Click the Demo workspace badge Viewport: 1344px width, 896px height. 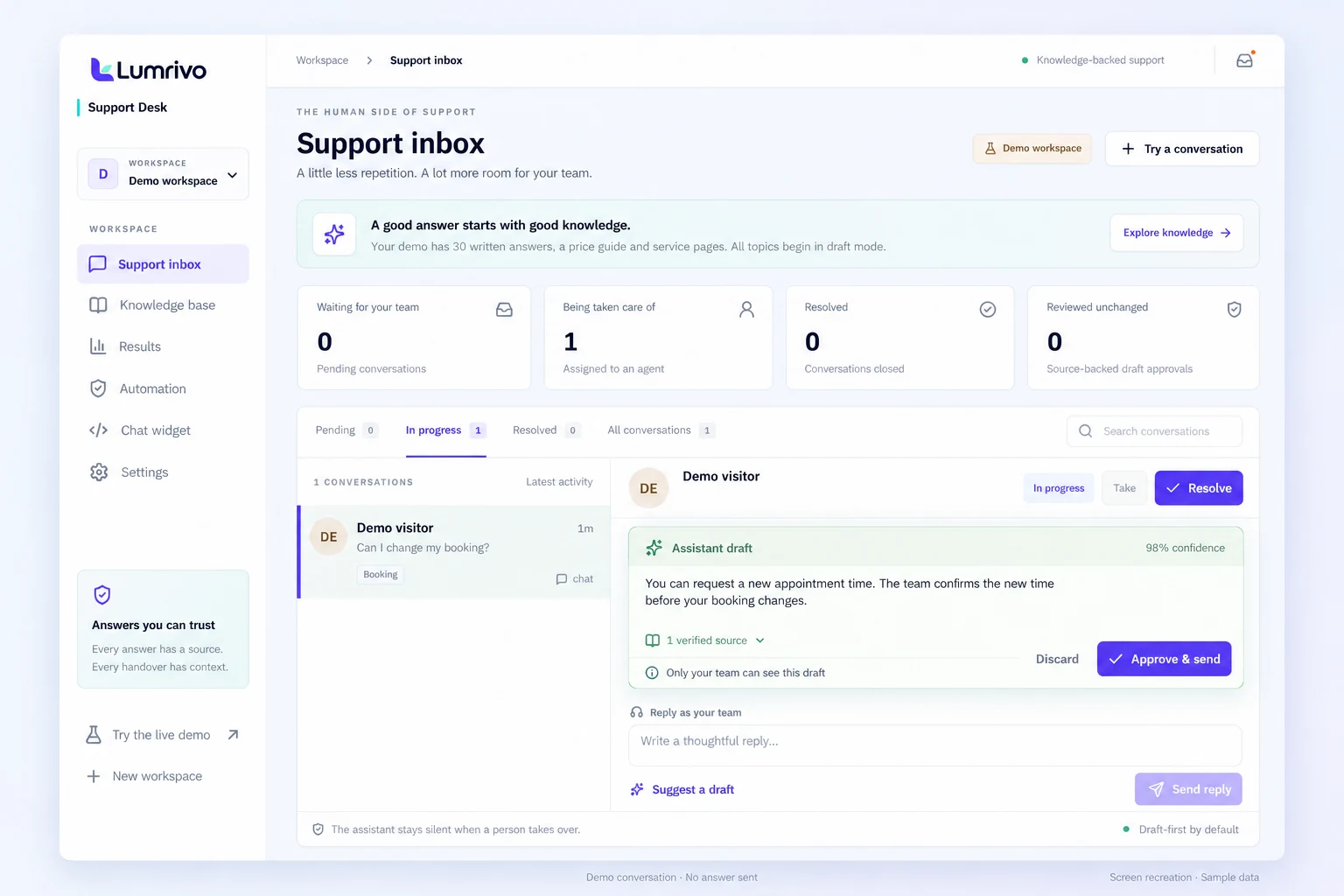[x=1032, y=149]
